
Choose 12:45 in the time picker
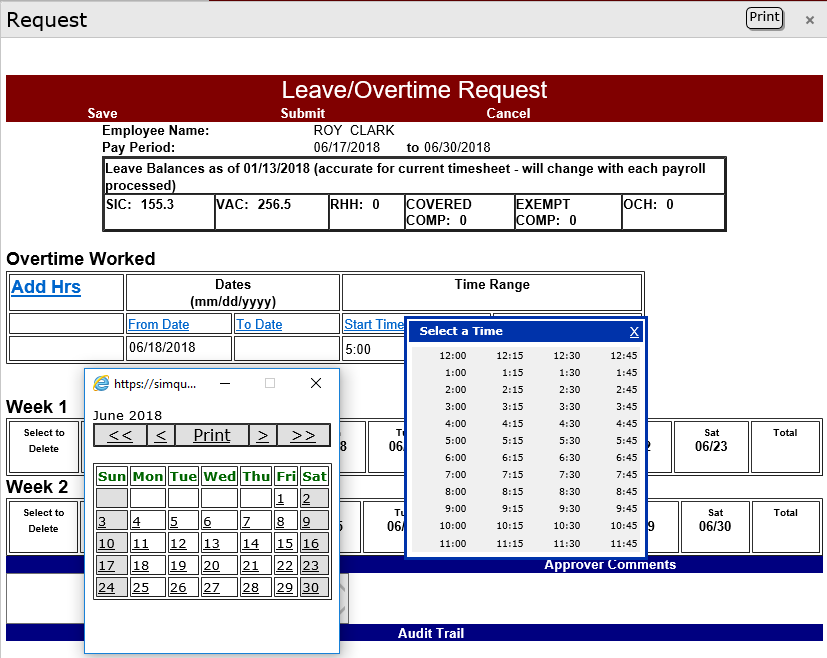(x=623, y=355)
